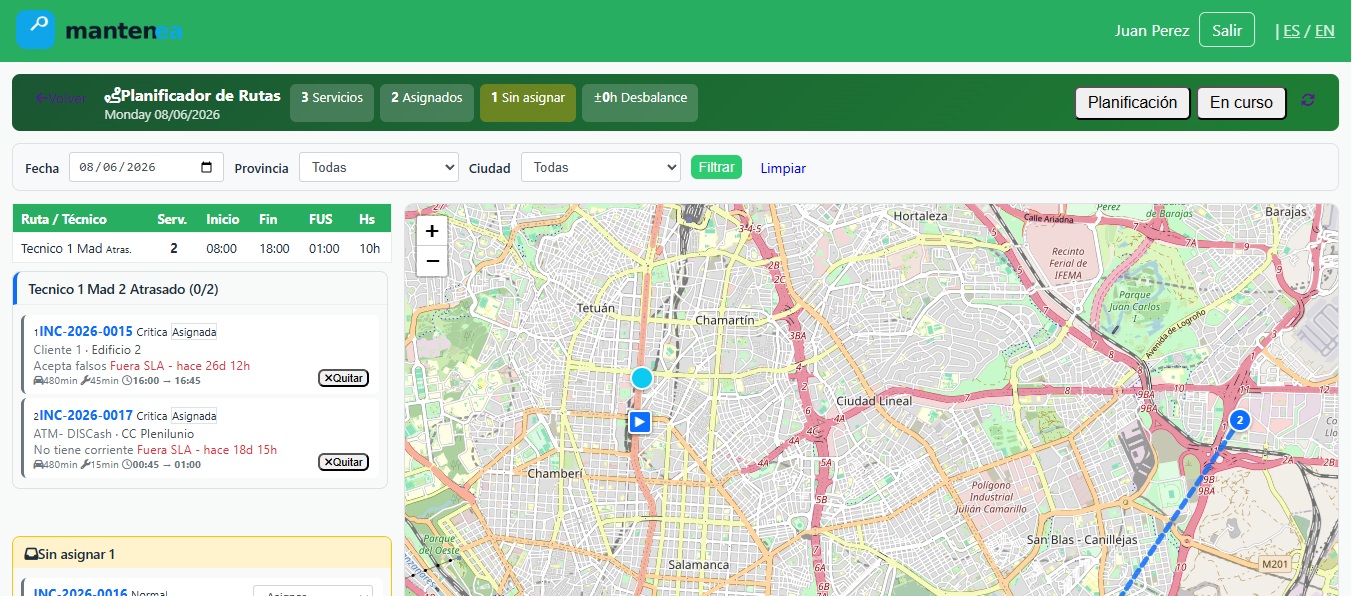This screenshot has height=596, width=1352.
Task: Click the Limpiar link
Action: (x=783, y=168)
